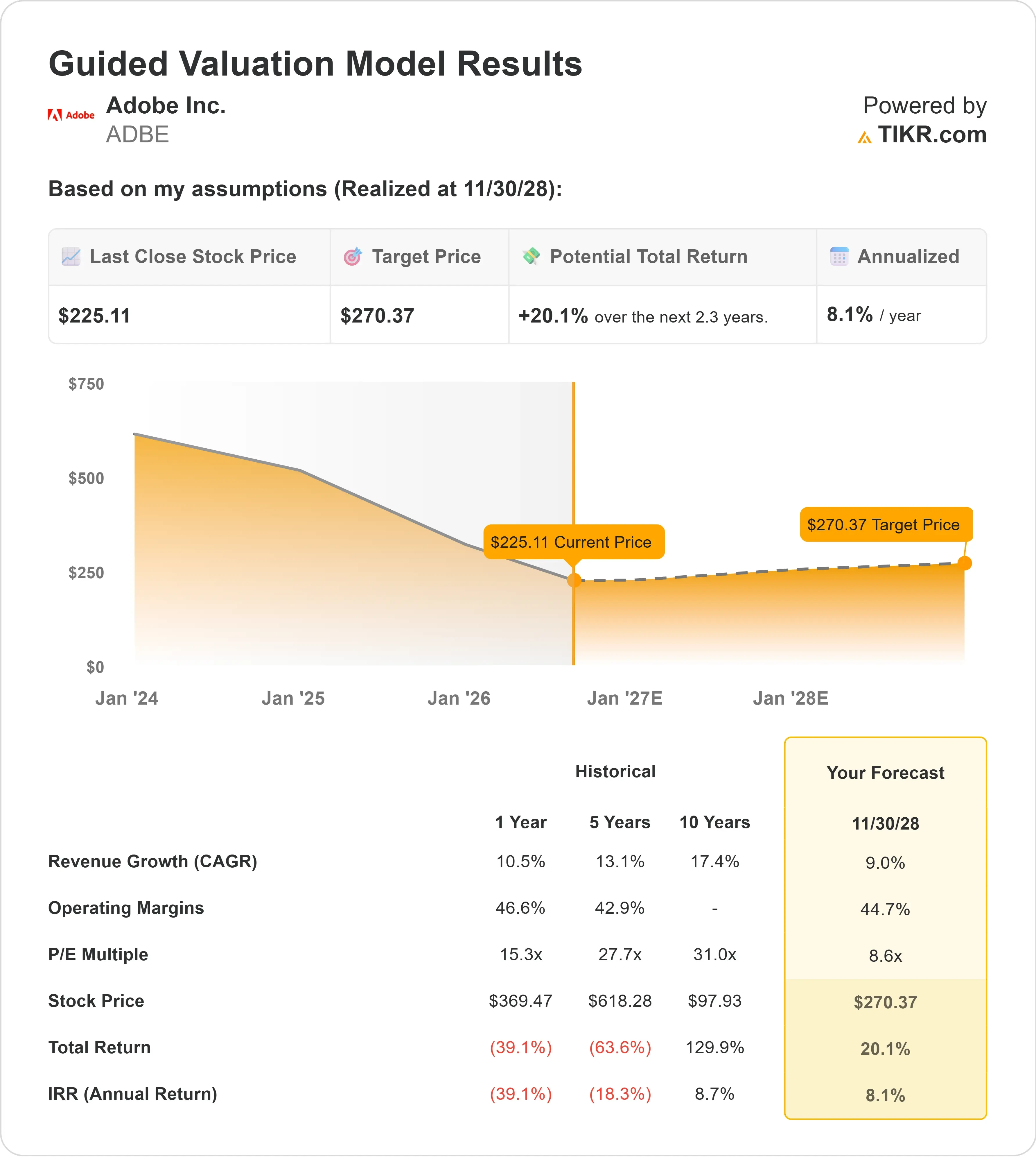Click the "Jan '24" axis label
The height and width of the screenshot is (1157, 1036).
coord(127,698)
